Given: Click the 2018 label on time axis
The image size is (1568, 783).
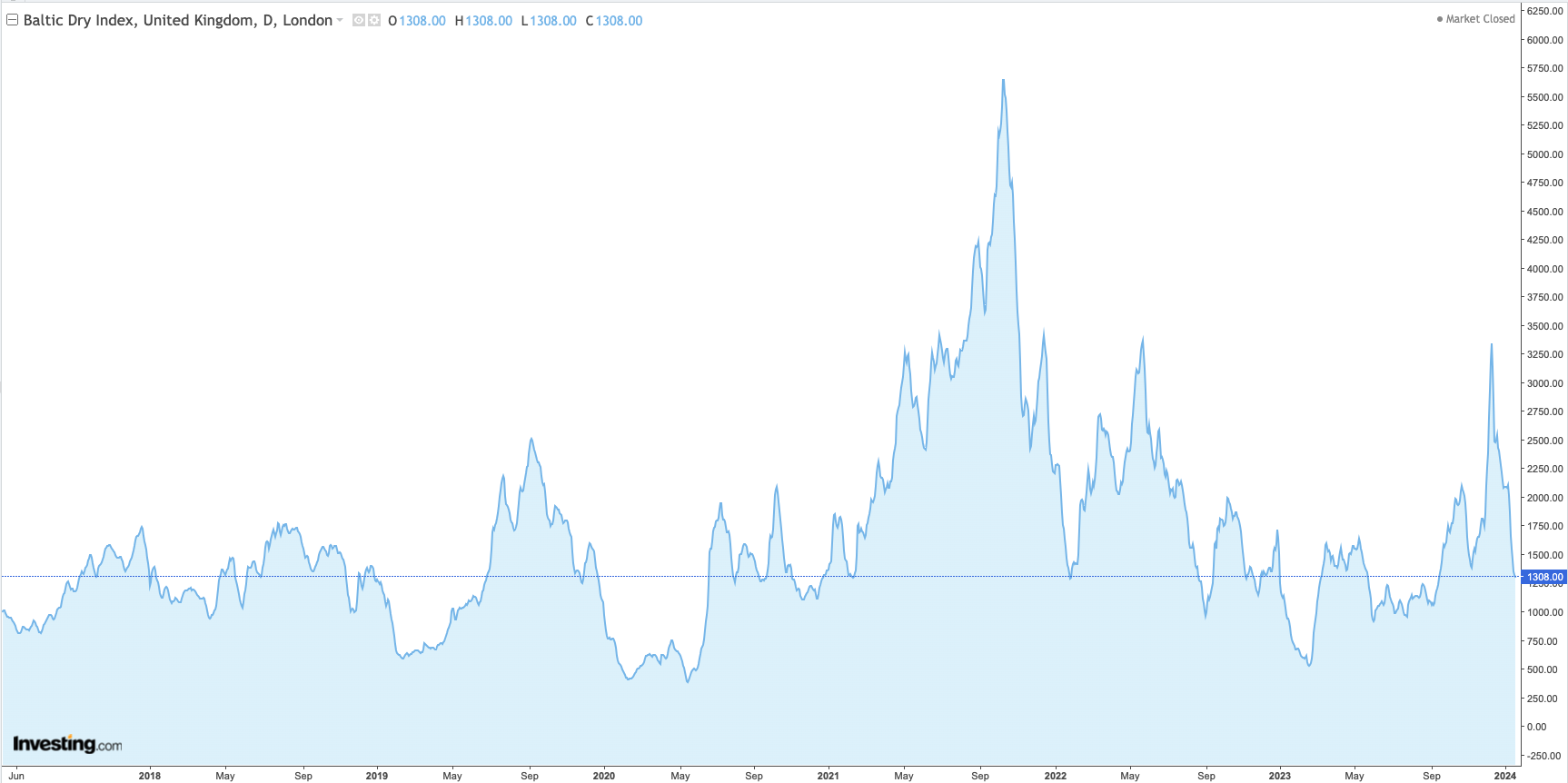Looking at the screenshot, I should pyautogui.click(x=150, y=776).
